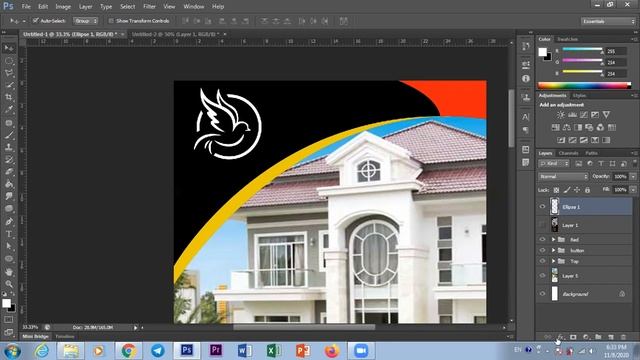Hide the Background layer
This screenshot has height=360, width=640.
pyautogui.click(x=542, y=294)
